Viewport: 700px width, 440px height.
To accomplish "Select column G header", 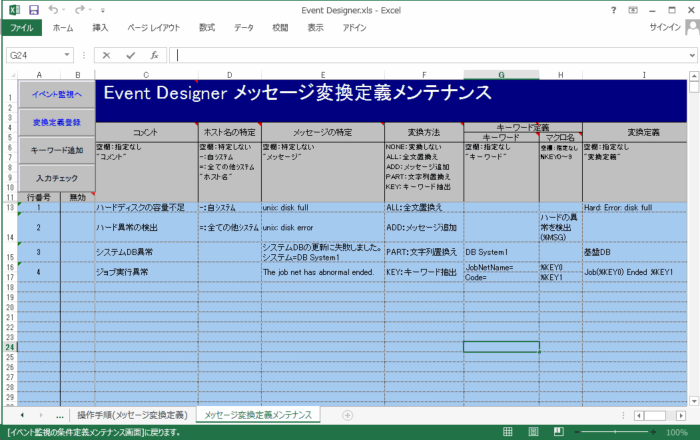I will [501, 75].
